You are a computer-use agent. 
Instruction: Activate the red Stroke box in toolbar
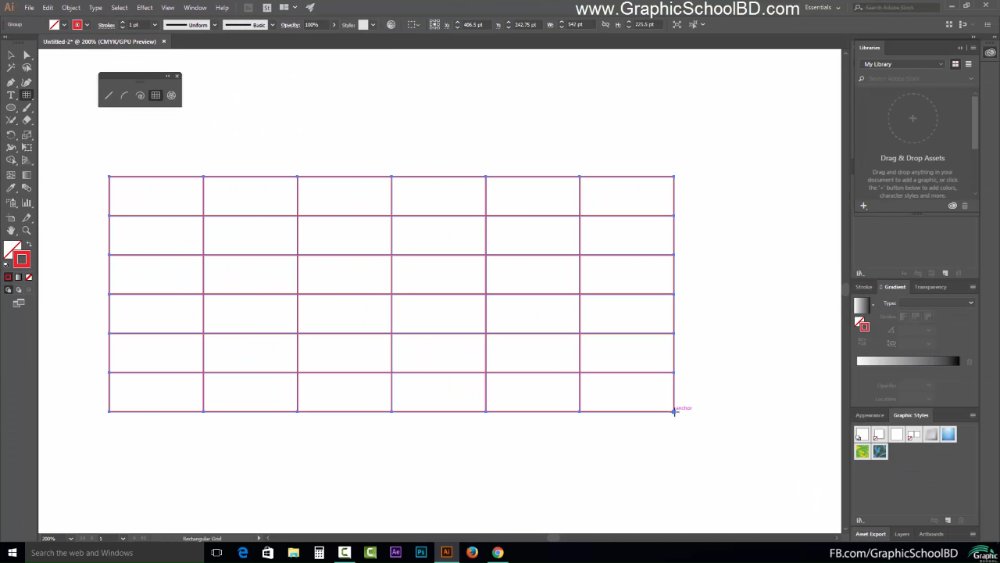[22, 259]
